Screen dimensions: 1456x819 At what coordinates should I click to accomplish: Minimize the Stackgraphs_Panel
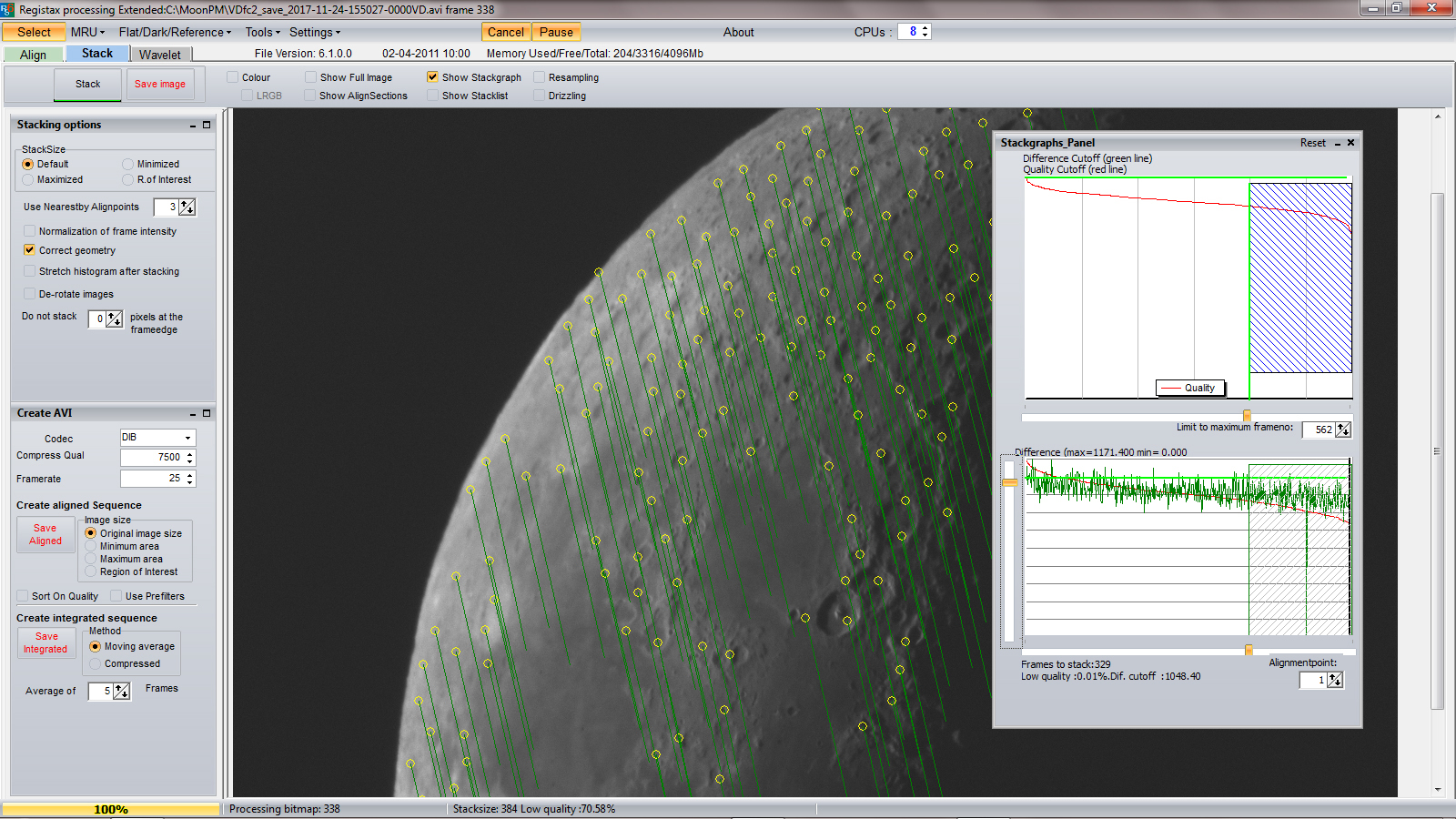[x=1338, y=144]
